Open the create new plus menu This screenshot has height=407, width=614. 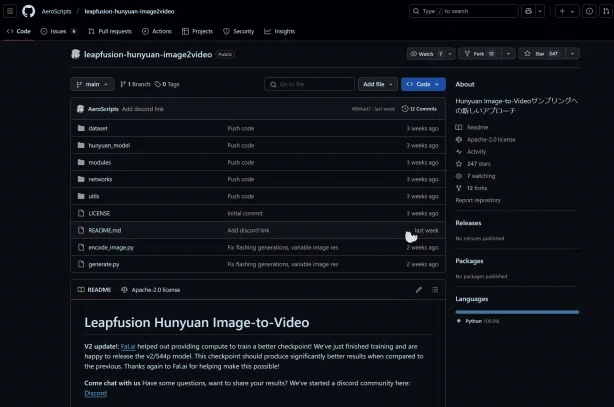pos(567,11)
